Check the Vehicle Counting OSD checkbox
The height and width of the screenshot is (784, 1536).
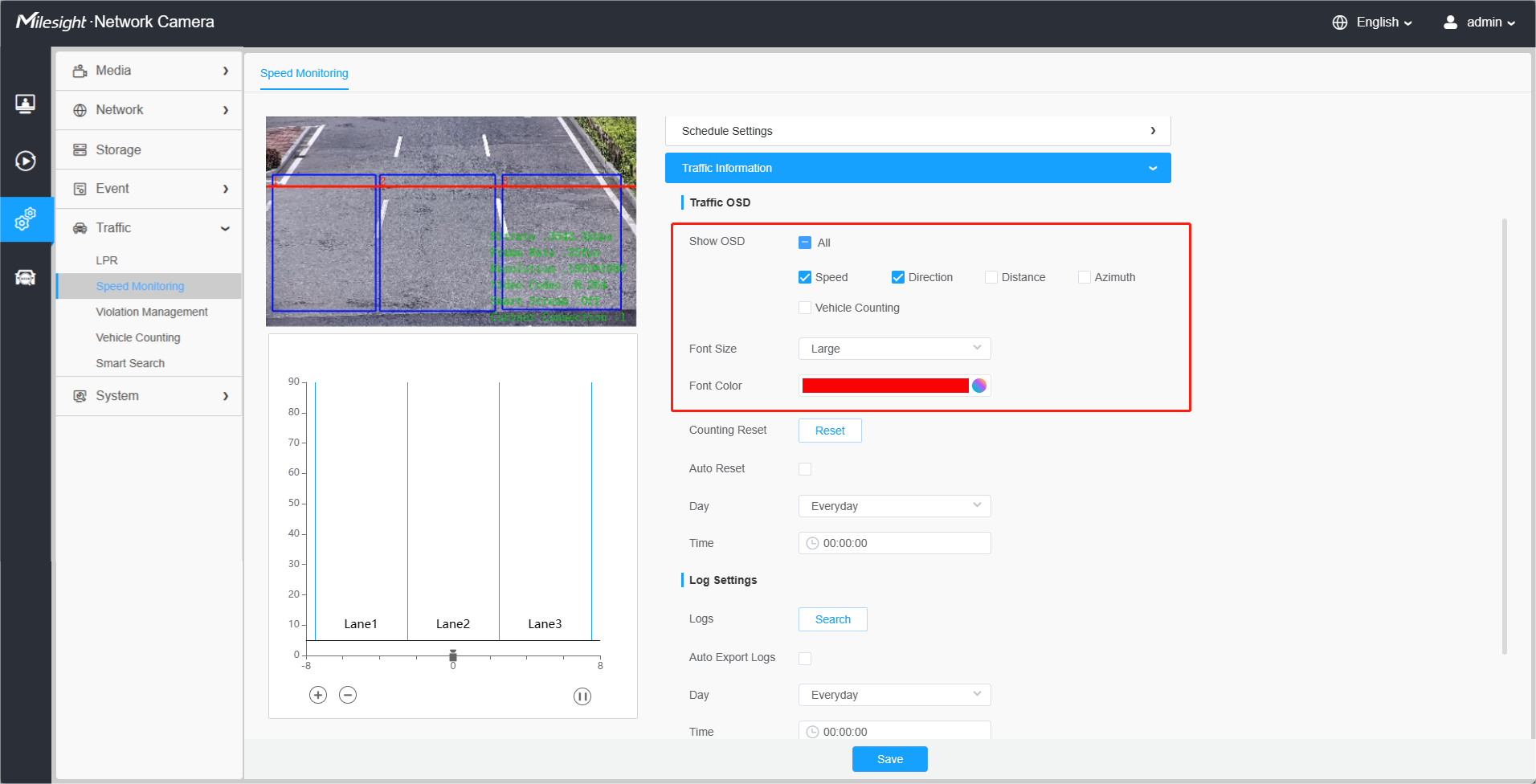[x=805, y=308]
